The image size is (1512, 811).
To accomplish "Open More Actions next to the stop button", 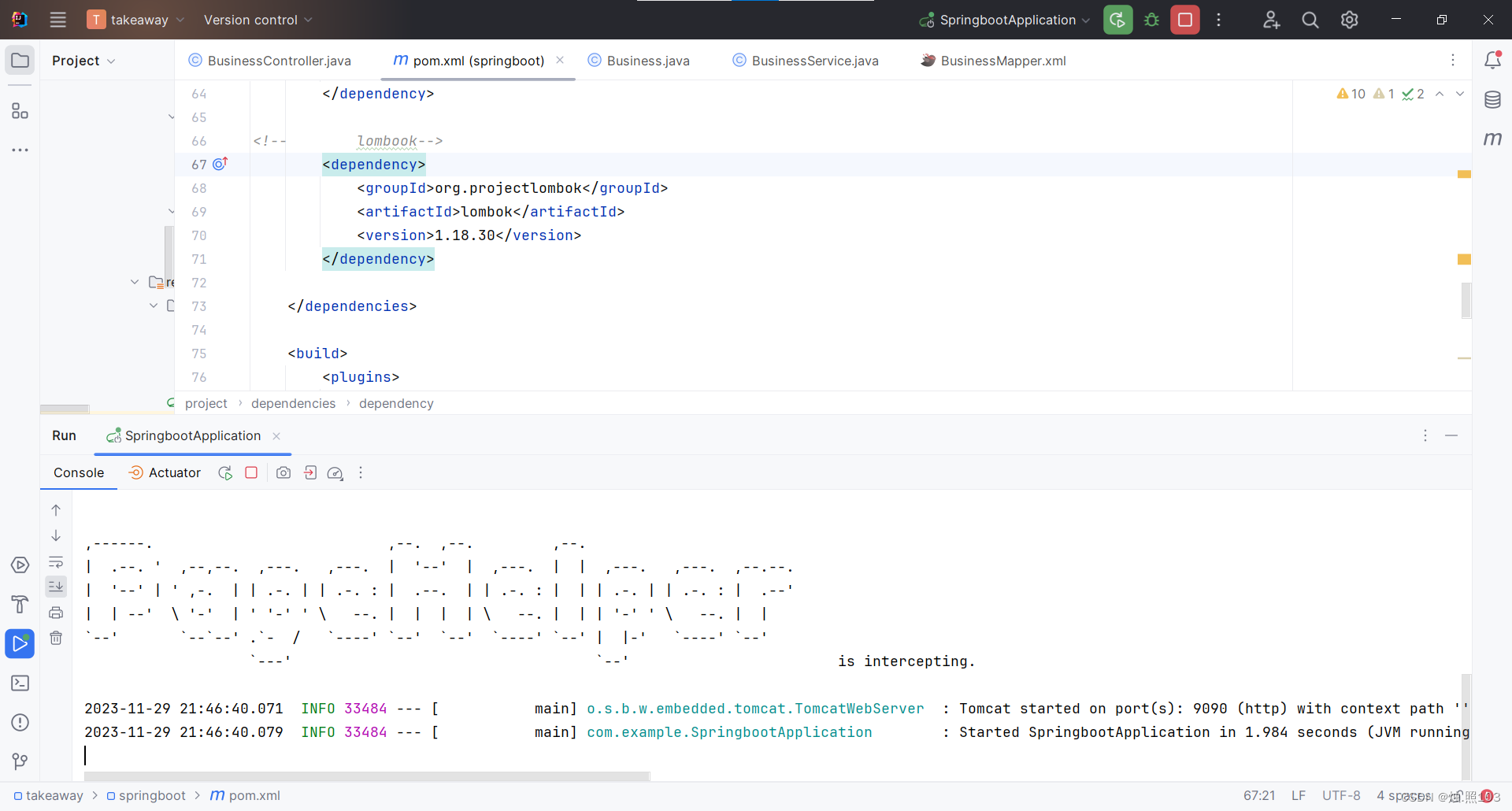I will pyautogui.click(x=1218, y=20).
